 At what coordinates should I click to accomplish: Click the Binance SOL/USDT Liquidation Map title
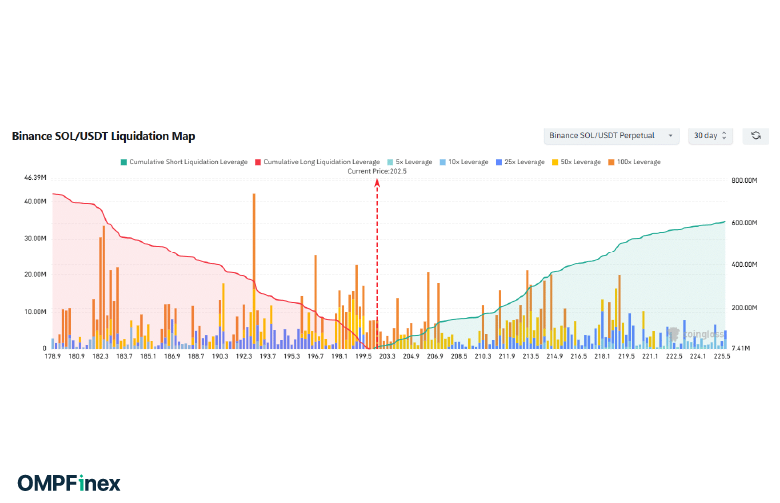pyautogui.click(x=103, y=136)
